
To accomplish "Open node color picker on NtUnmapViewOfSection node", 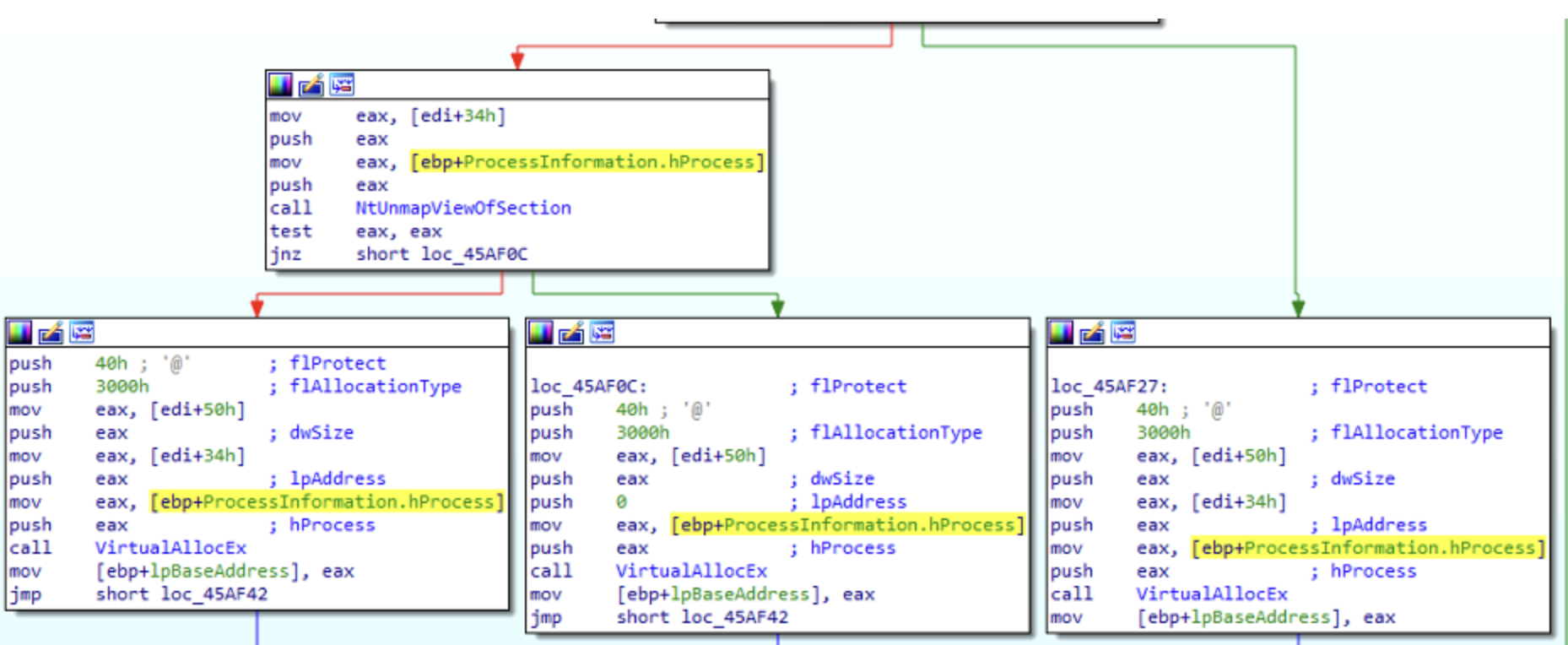I will tap(280, 84).
